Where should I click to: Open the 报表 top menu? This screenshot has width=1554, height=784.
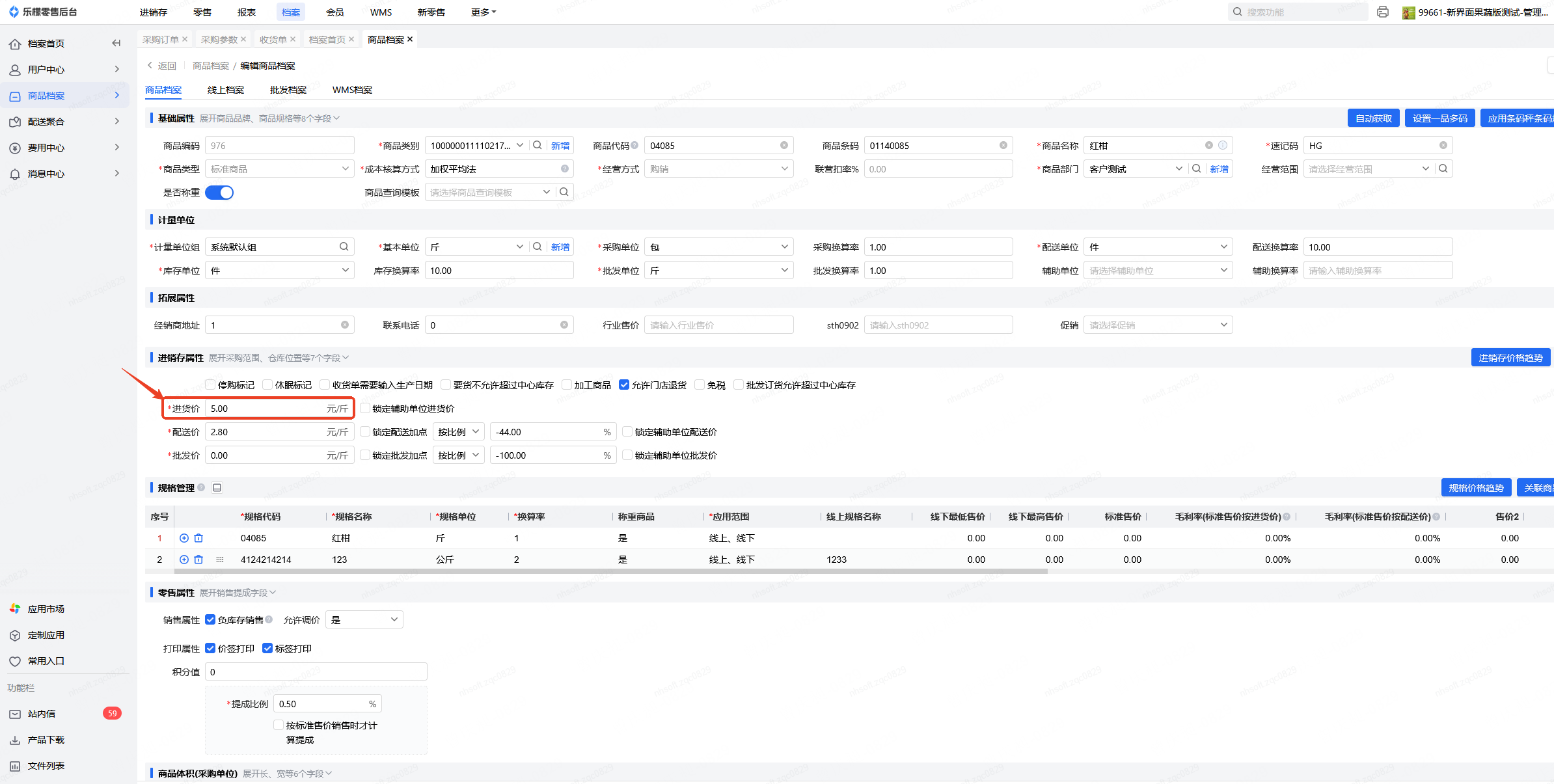(x=247, y=12)
